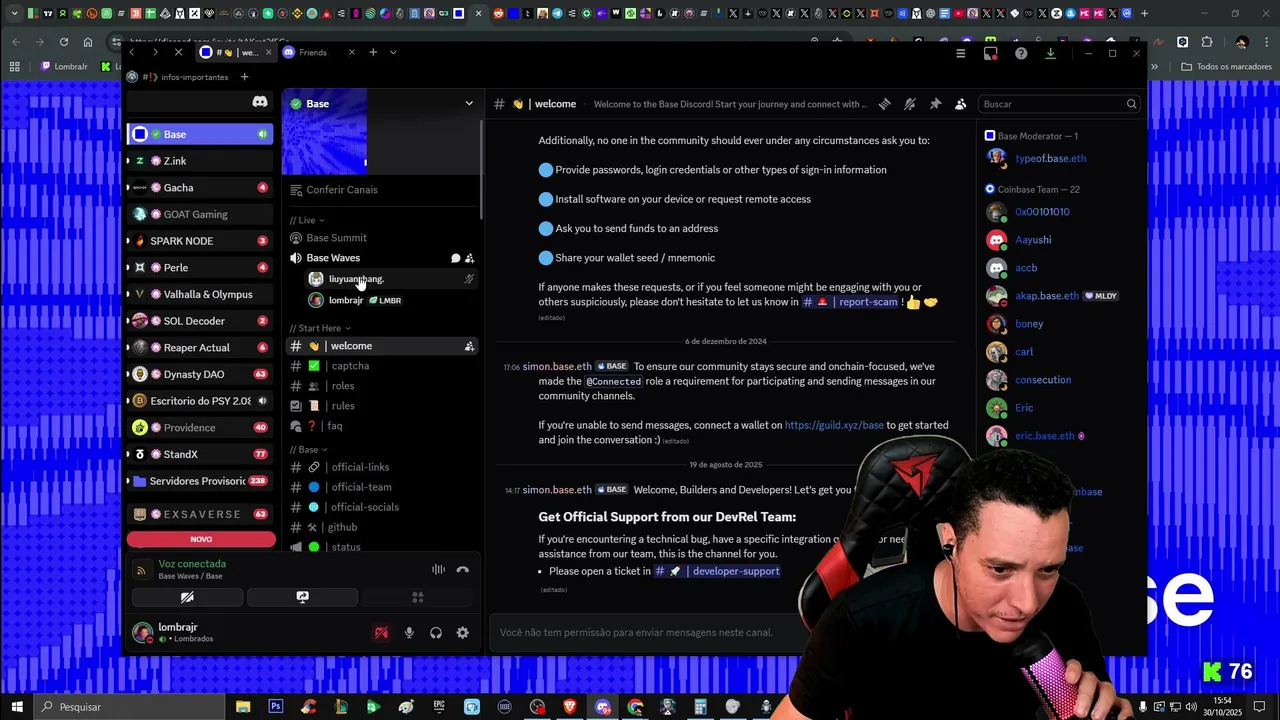Viewport: 1280px width, 720px height.
Task: Toggle microphone mute in user panel
Action: pos(409,633)
